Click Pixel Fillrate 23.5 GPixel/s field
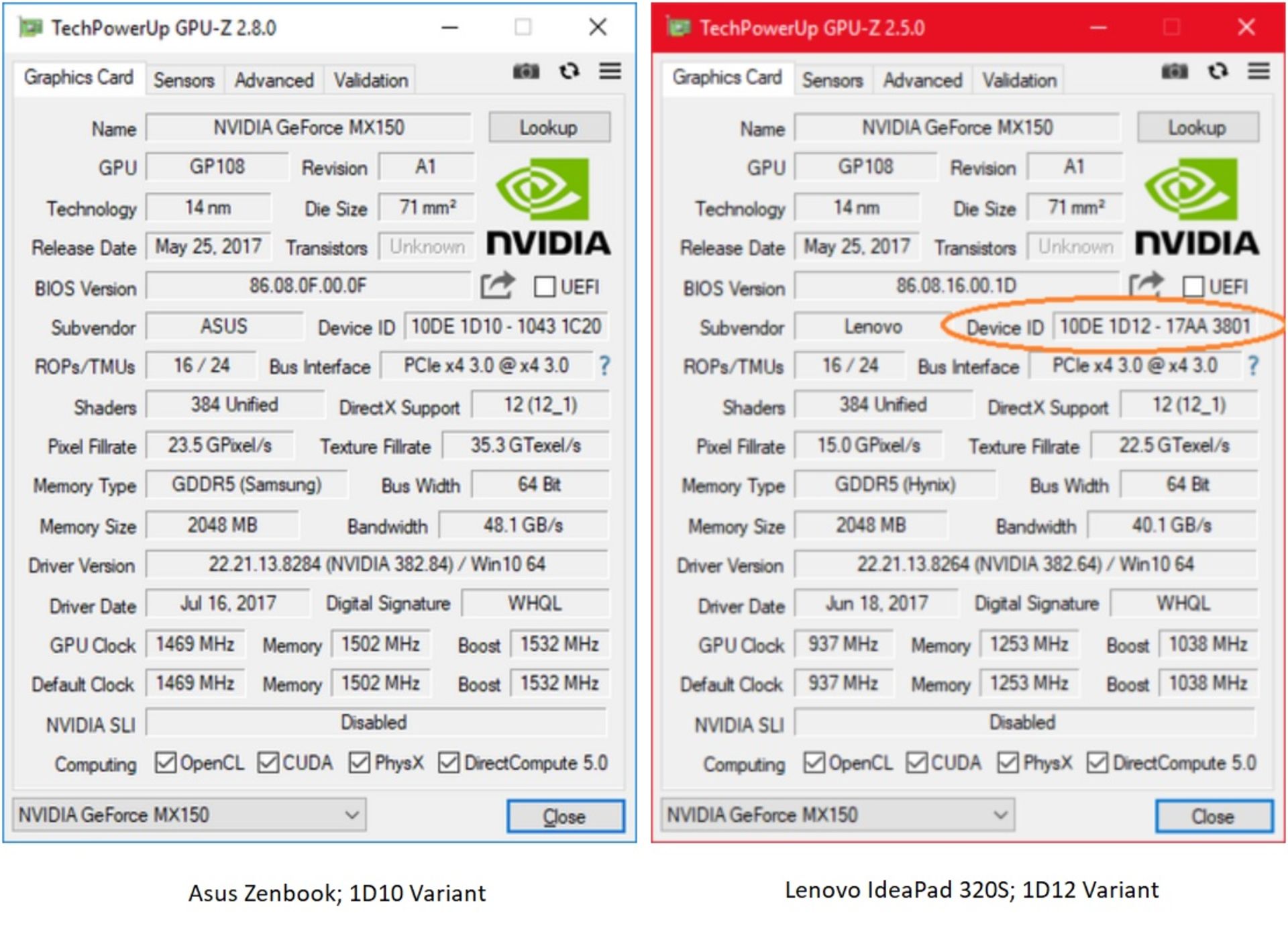This screenshot has width=1288, height=950. (x=220, y=445)
